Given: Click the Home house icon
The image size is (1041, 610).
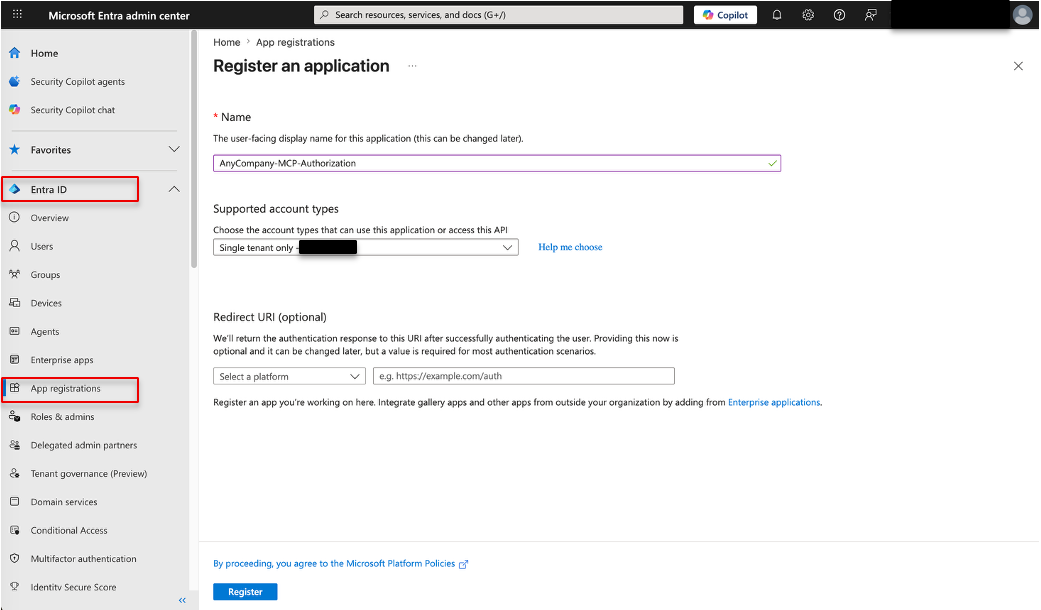Looking at the screenshot, I should pyautogui.click(x=15, y=53).
